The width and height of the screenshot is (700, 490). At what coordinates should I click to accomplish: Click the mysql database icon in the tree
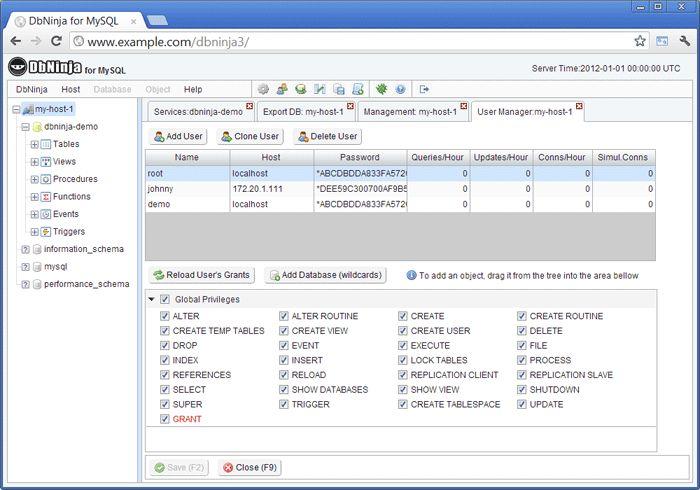pyautogui.click(x=36, y=267)
